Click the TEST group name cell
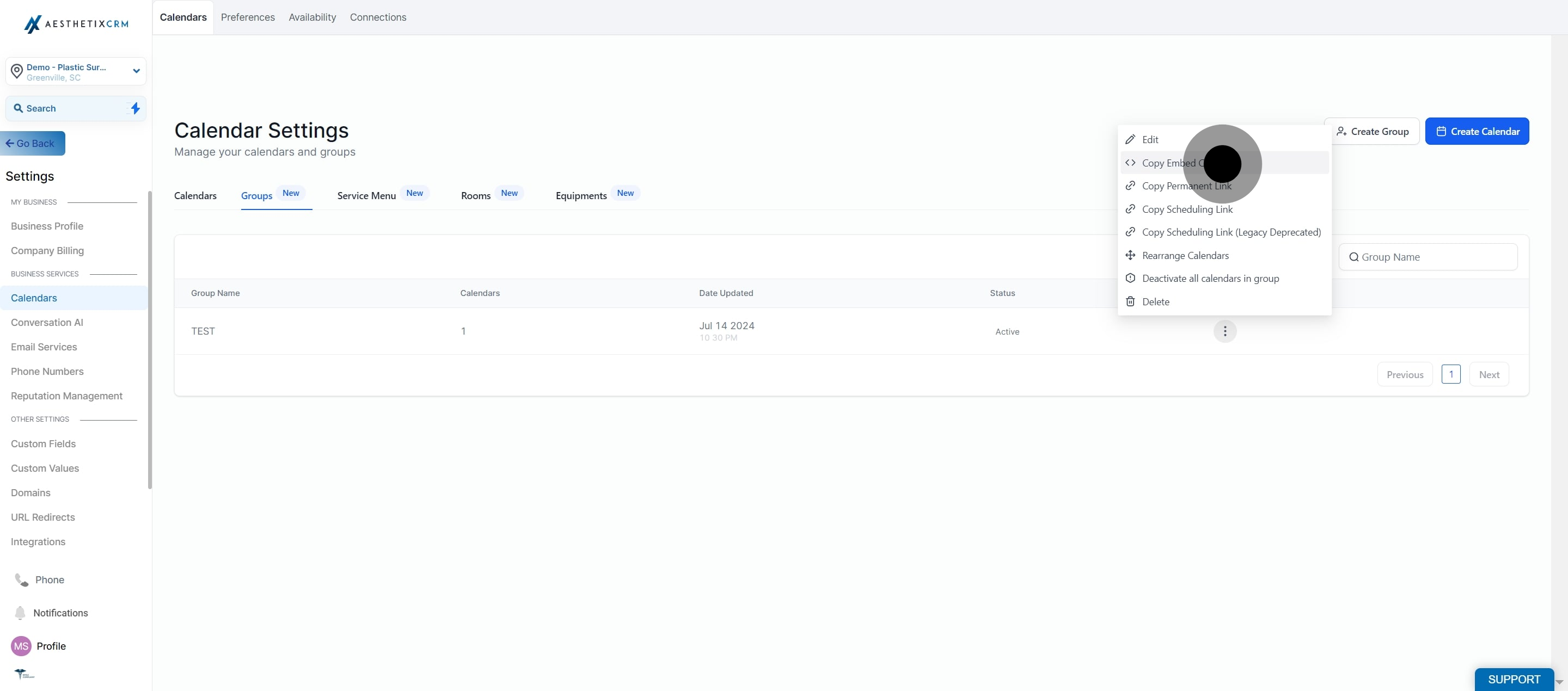 pos(203,331)
